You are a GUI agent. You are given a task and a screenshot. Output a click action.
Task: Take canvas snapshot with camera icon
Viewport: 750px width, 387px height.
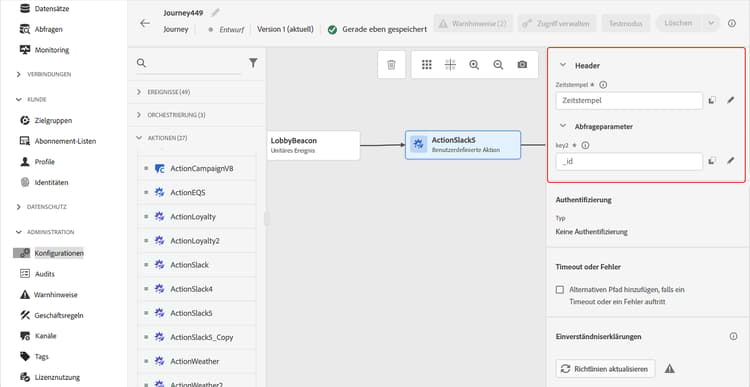(x=522, y=65)
